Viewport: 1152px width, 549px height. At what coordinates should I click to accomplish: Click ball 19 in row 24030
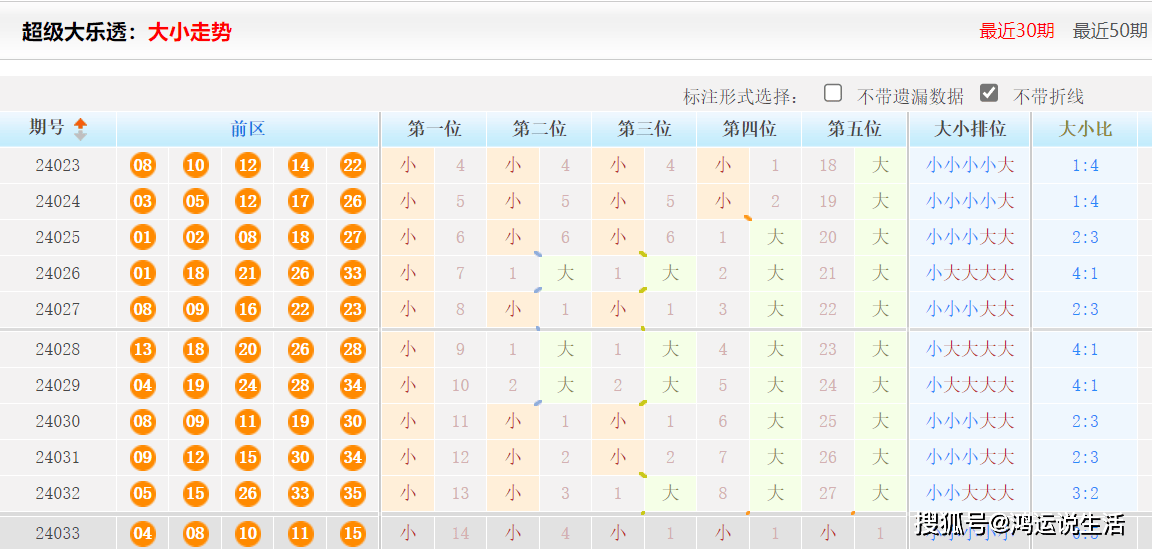[300, 421]
